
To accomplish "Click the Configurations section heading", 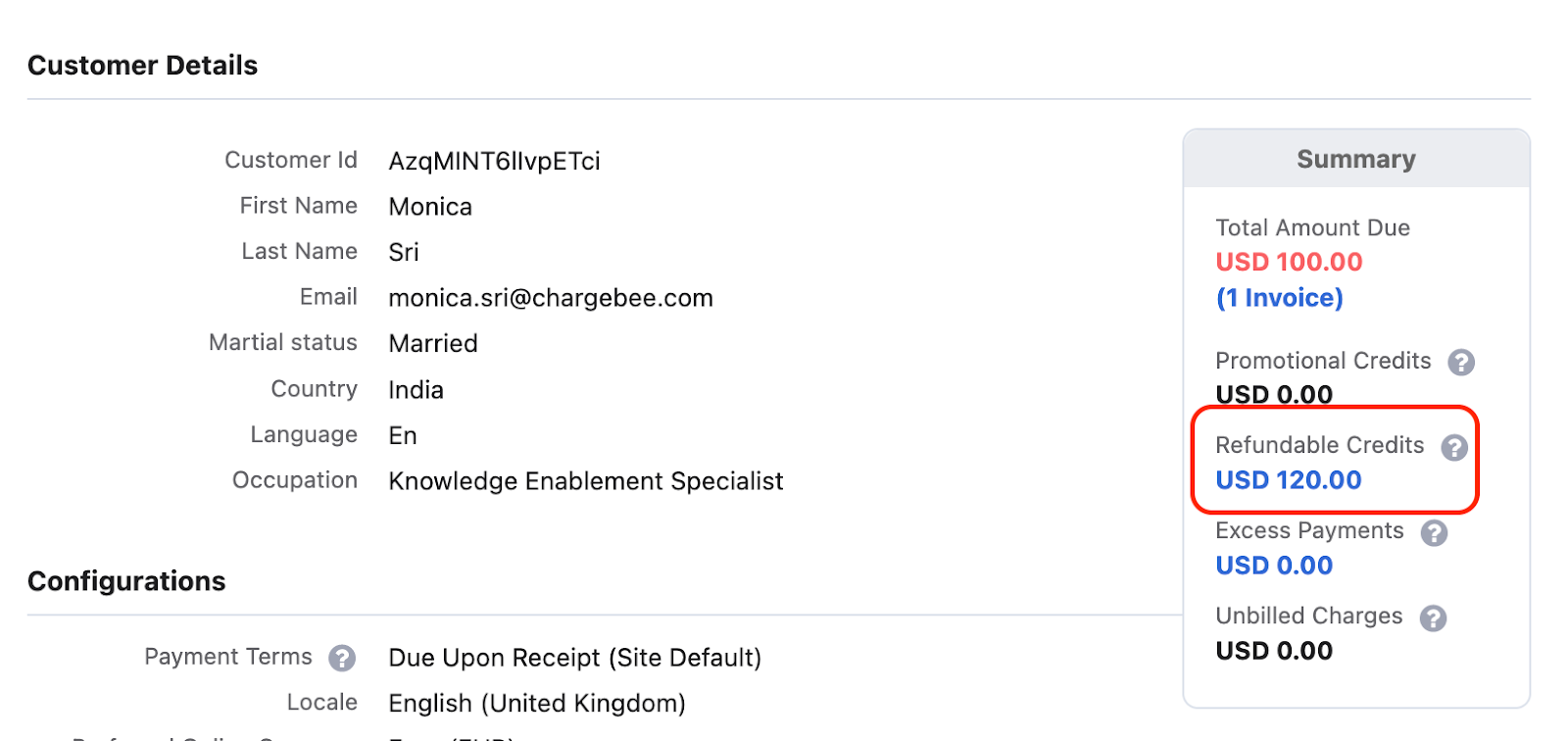I will point(126,581).
